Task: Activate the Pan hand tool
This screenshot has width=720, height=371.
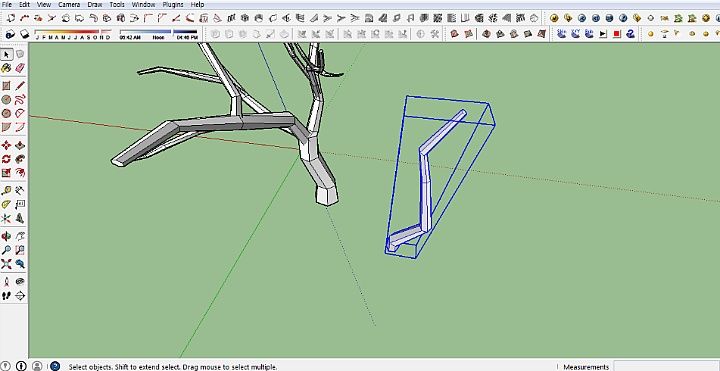Action: coord(20,236)
